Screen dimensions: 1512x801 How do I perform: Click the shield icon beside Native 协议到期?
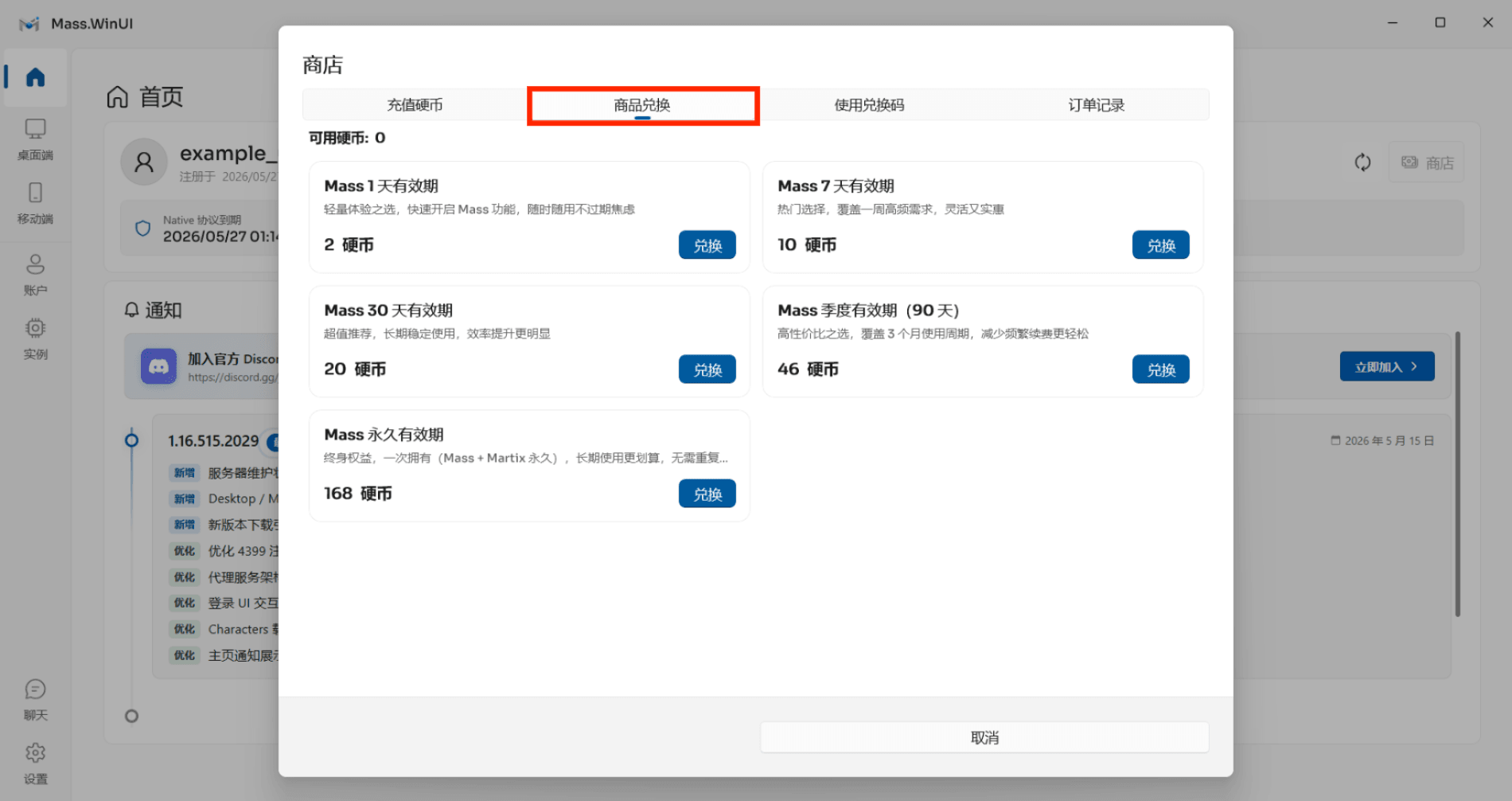[143, 229]
